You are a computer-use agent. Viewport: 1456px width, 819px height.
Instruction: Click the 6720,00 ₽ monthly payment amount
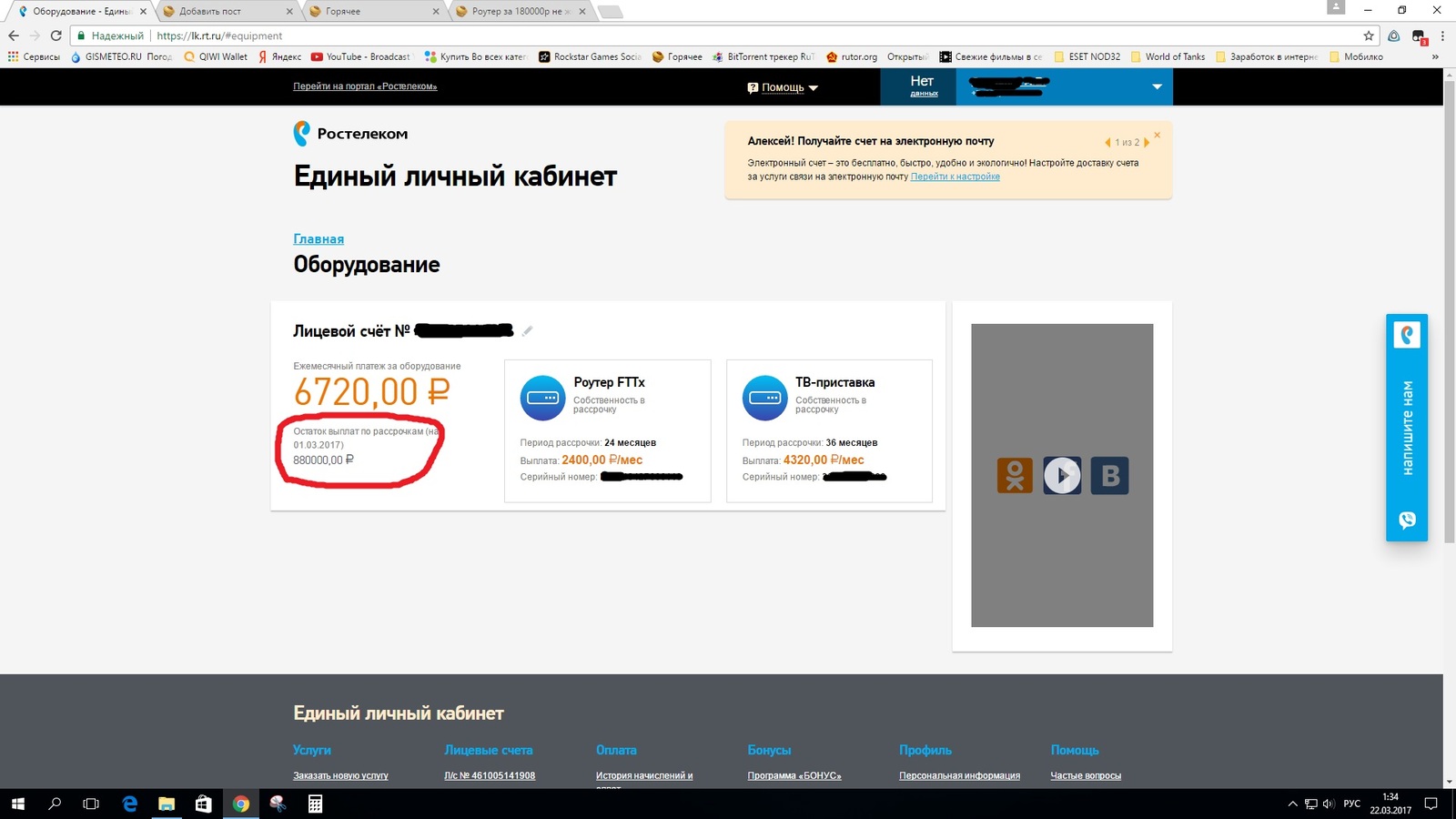371,392
